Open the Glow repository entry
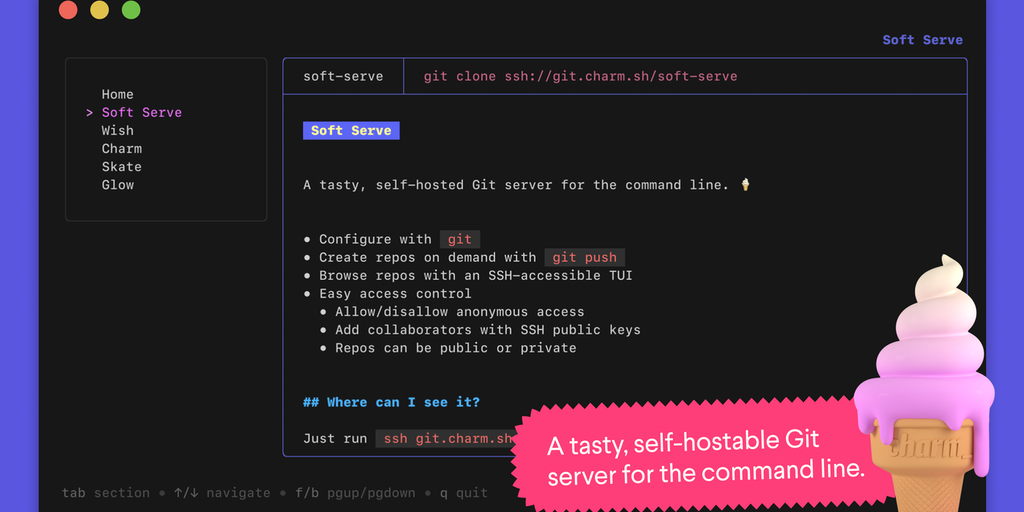Image resolution: width=1024 pixels, height=512 pixels. pos(118,185)
